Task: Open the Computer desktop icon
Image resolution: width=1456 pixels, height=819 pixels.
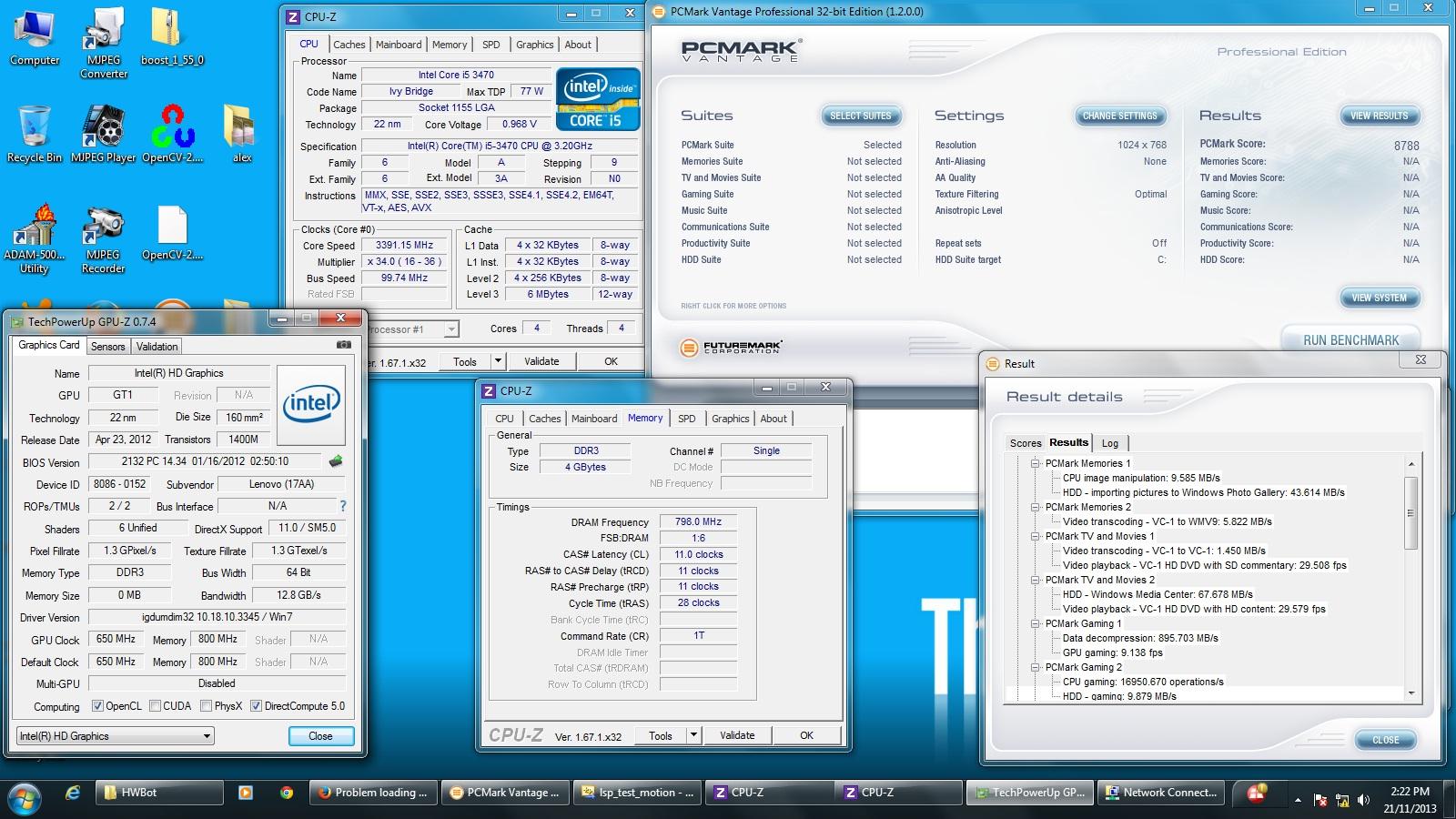Action: pyautogui.click(x=34, y=36)
